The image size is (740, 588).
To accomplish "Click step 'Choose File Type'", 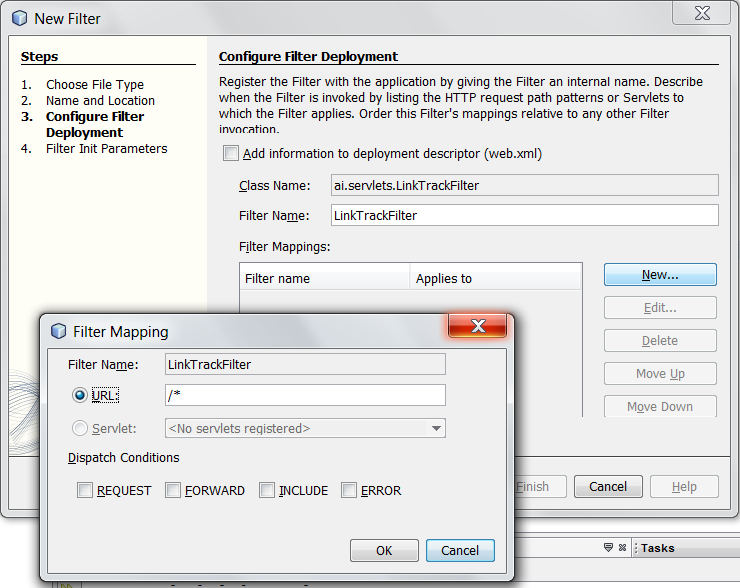I will tap(95, 84).
